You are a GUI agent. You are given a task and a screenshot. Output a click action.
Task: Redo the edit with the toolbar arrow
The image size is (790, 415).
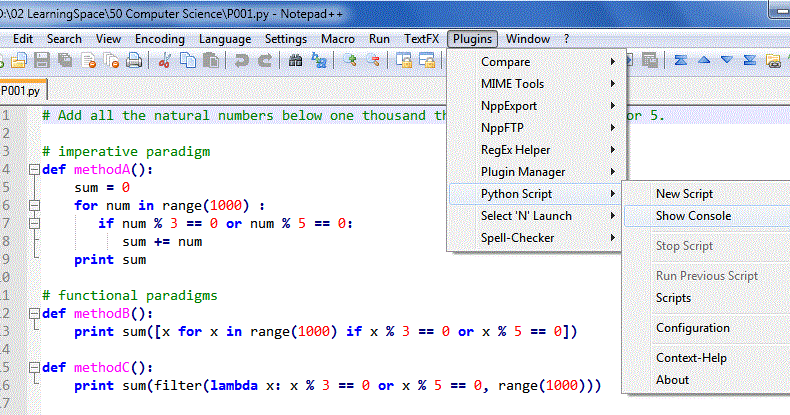pos(265,61)
